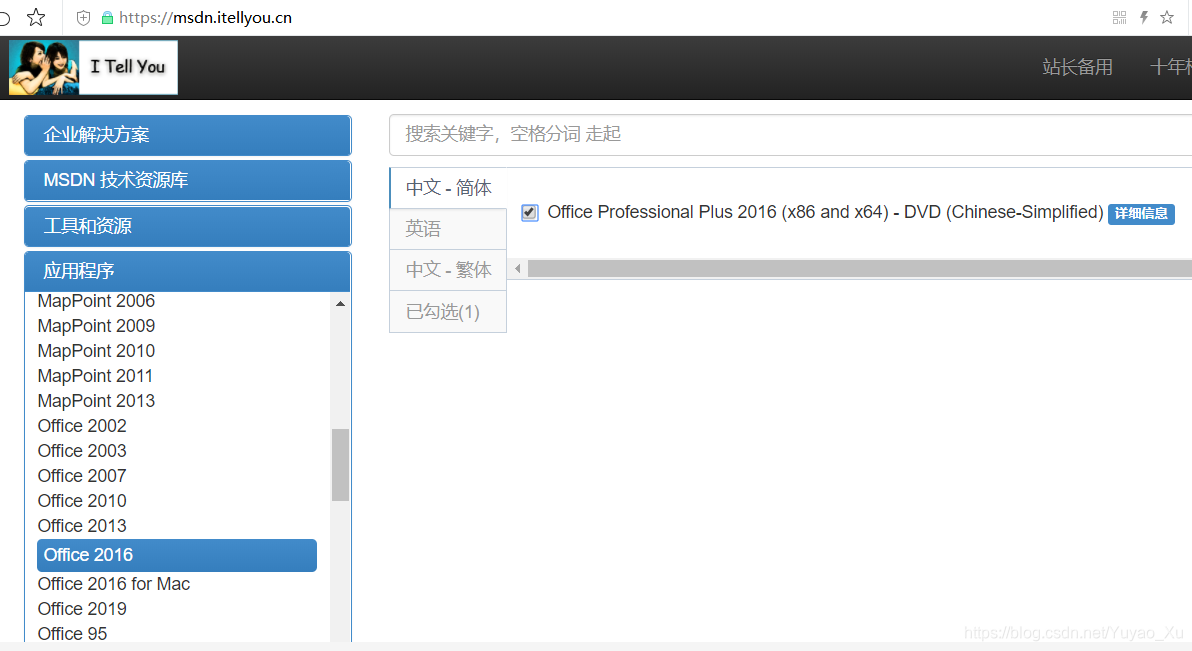Click the bookmark star beside the address bar
The image size is (1192, 651).
tap(36, 17)
